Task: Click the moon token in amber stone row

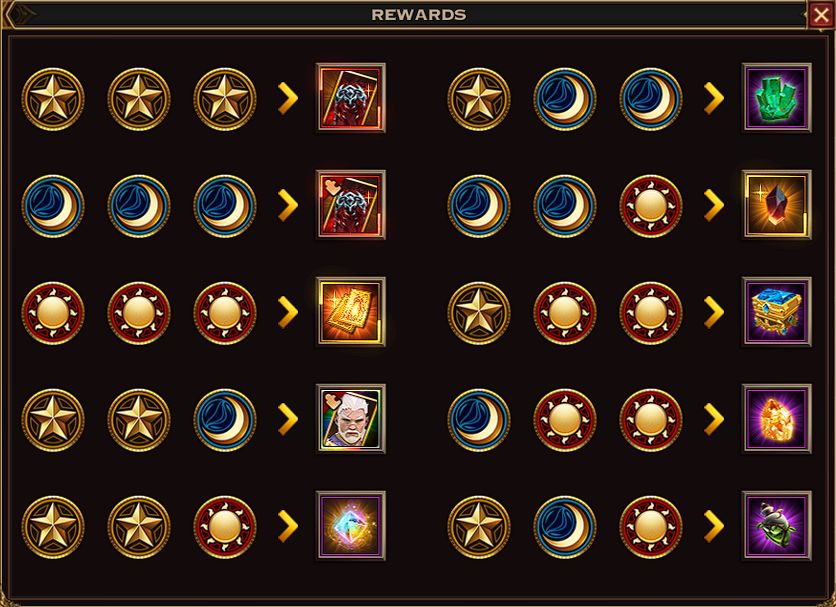Action: pyautogui.click(x=479, y=420)
